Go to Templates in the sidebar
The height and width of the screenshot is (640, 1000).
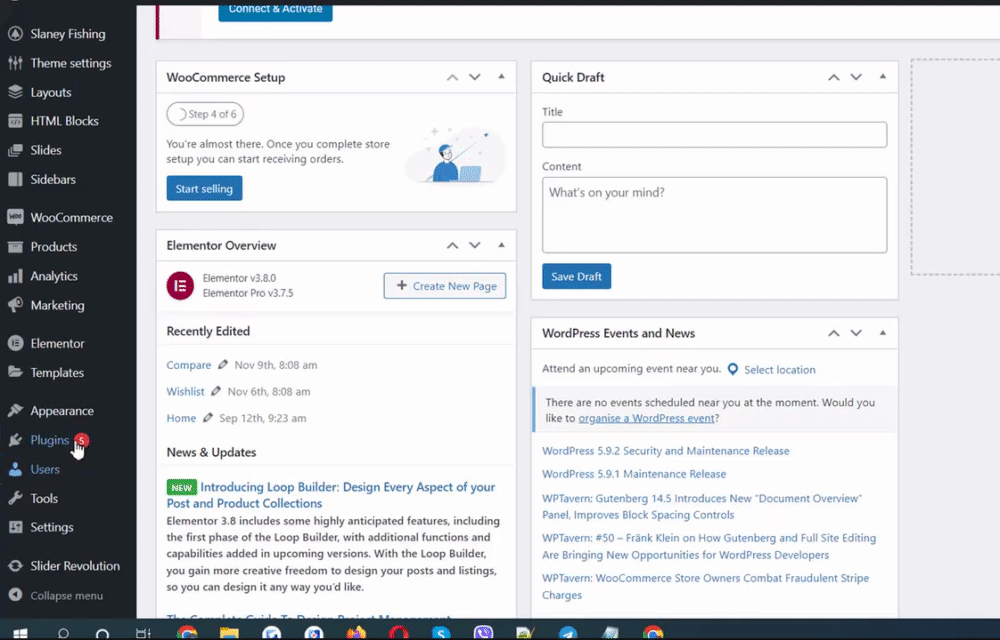tap(57, 373)
